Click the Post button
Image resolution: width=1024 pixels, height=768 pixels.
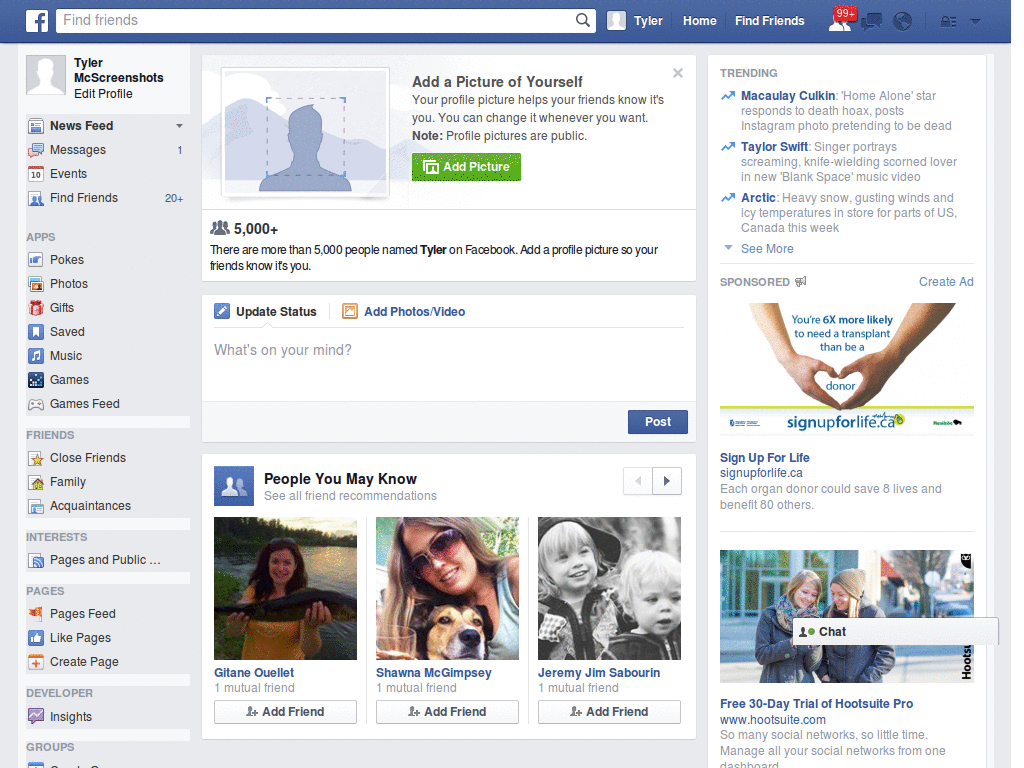658,422
